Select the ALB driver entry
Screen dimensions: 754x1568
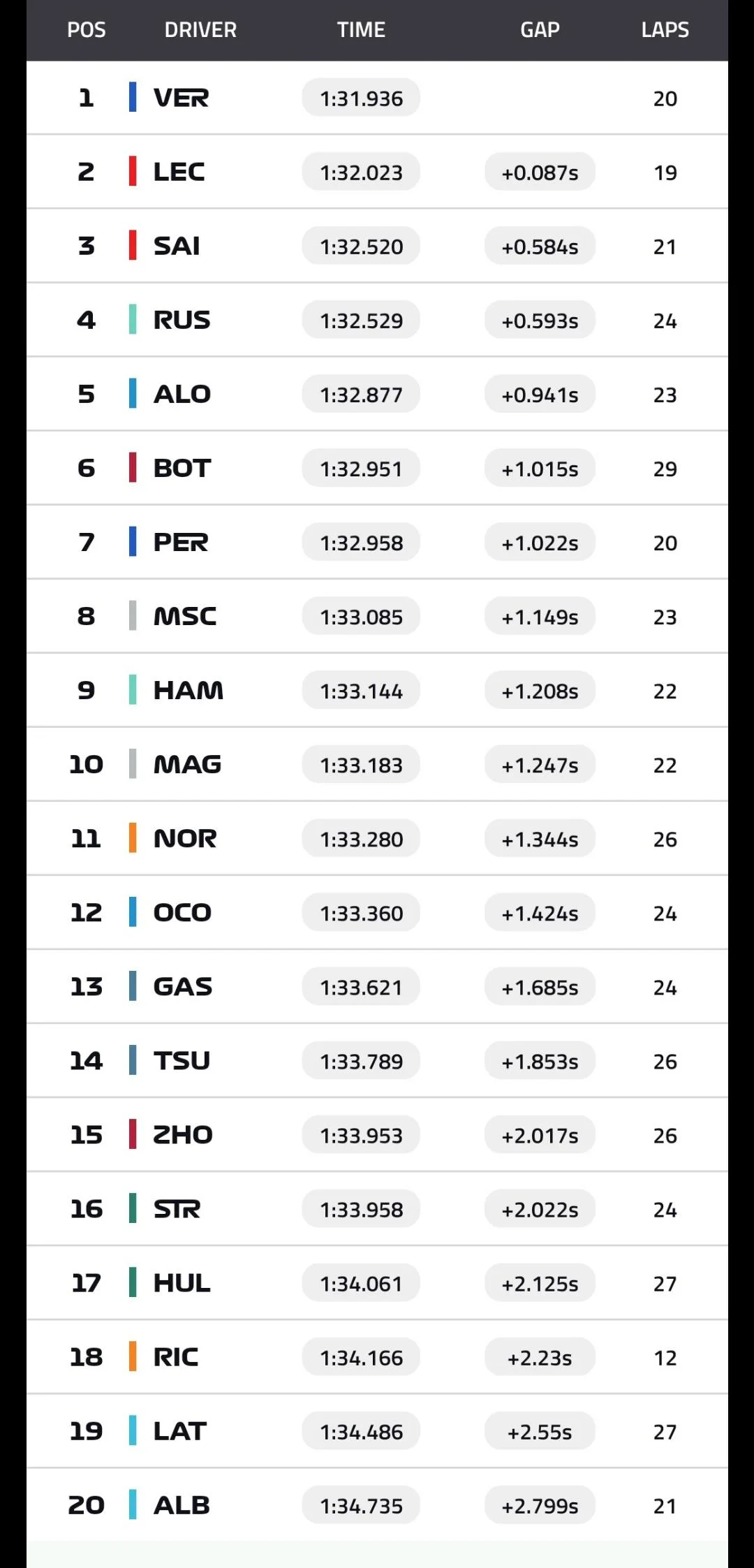[x=182, y=1505]
